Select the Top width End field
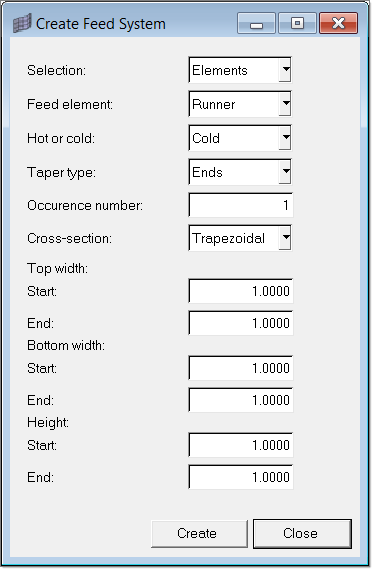 tap(240, 323)
